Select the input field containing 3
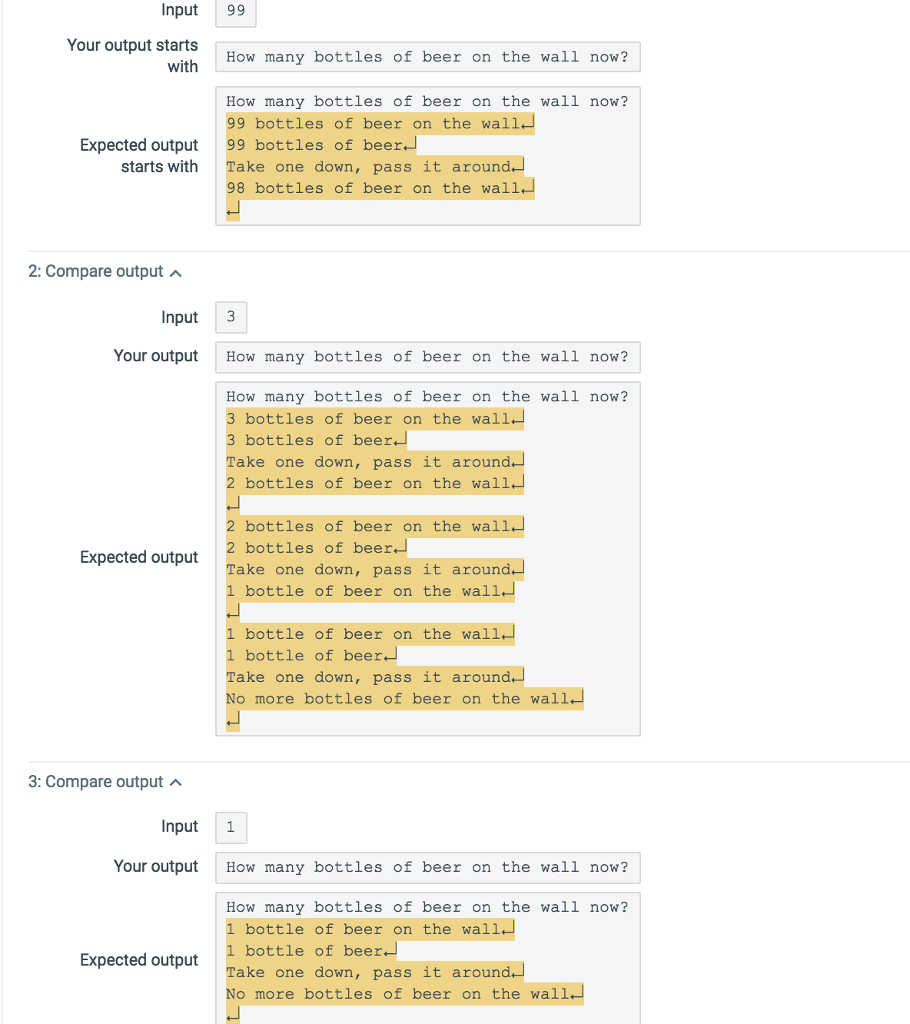Image resolution: width=910 pixels, height=1024 pixels. [230, 317]
